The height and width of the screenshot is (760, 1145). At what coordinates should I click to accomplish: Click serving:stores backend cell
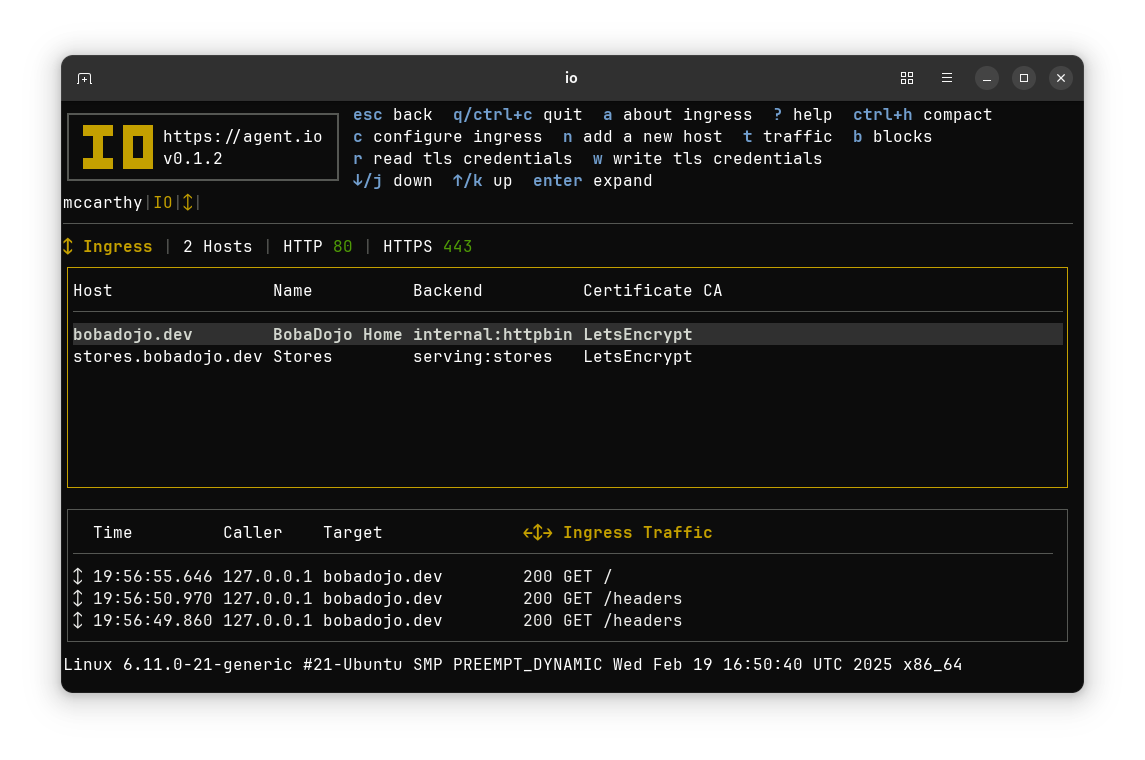[483, 356]
